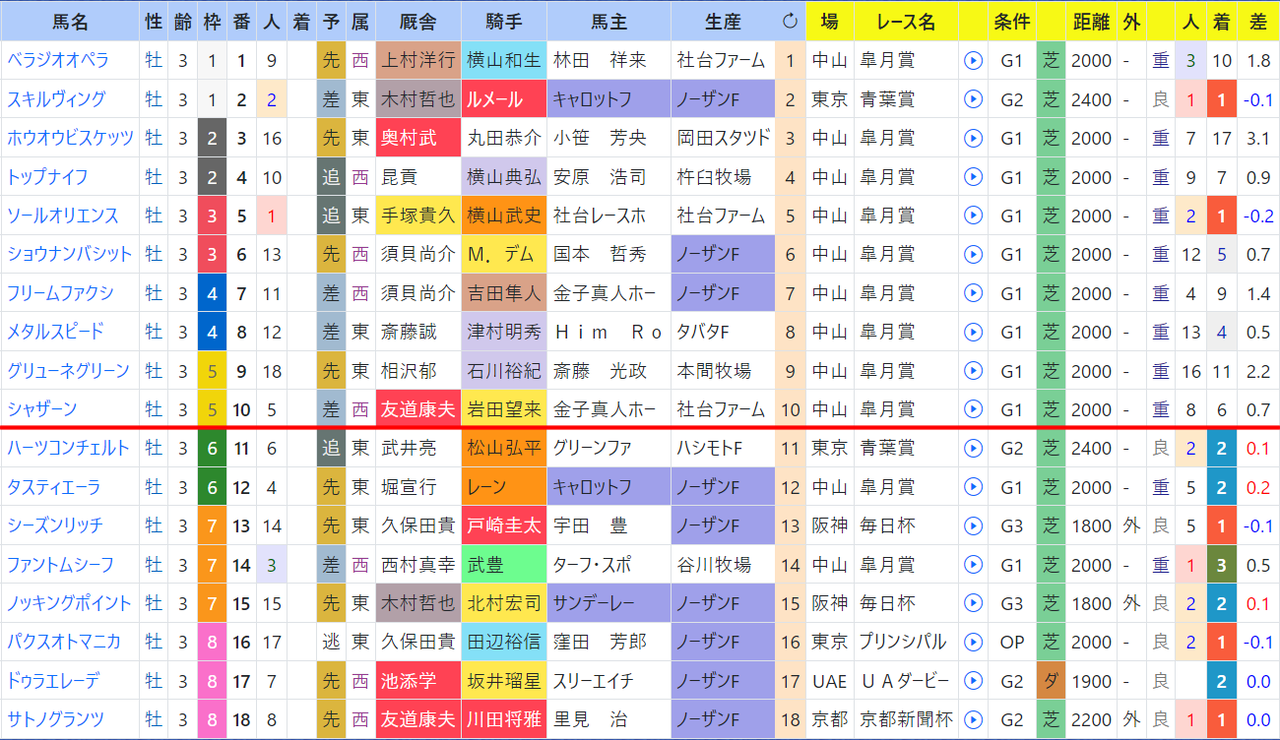Open the horse page for ベラジオオペラ
Screen dimensions: 1280x740
[58, 60]
